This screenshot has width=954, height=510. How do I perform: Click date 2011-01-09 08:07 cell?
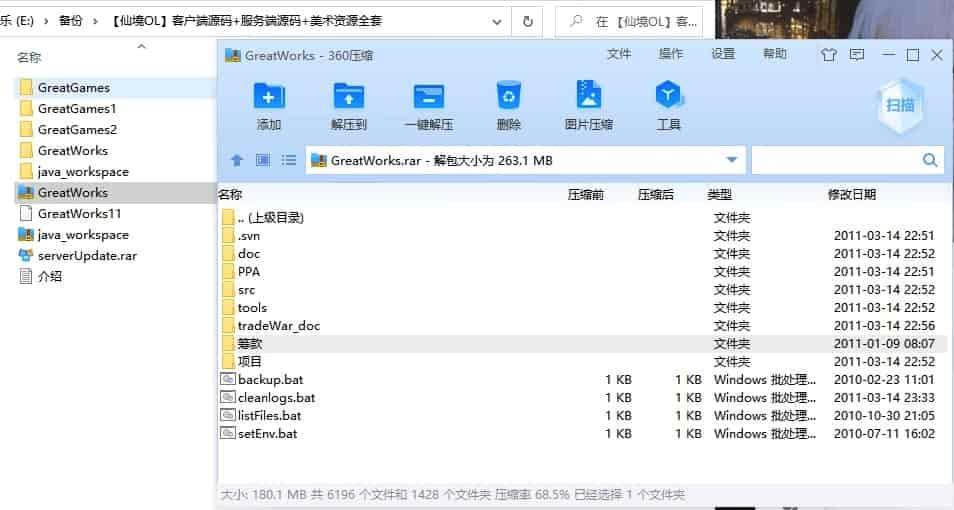(883, 343)
